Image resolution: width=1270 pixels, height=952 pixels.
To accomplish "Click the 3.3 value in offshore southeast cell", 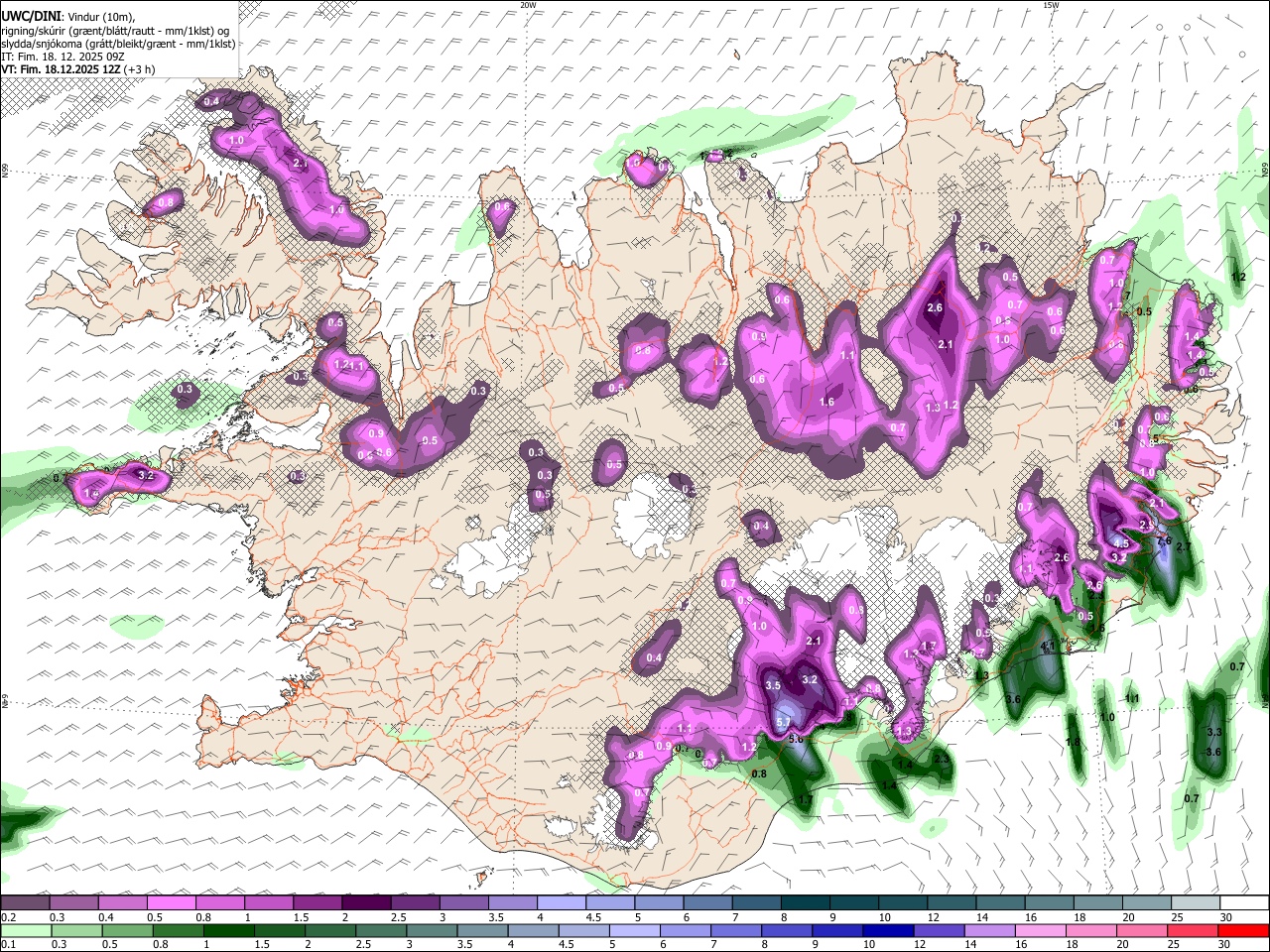I will pos(1213,732).
